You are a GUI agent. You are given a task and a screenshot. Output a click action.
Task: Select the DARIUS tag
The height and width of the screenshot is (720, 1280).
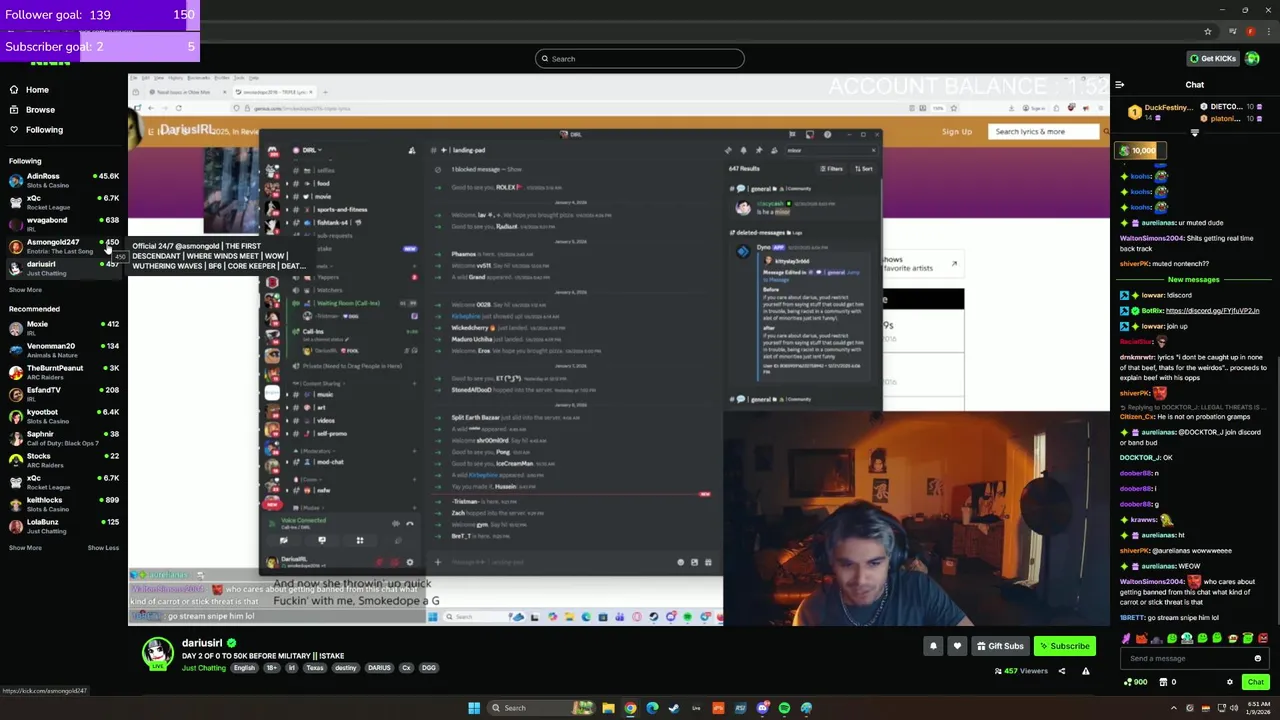point(379,668)
